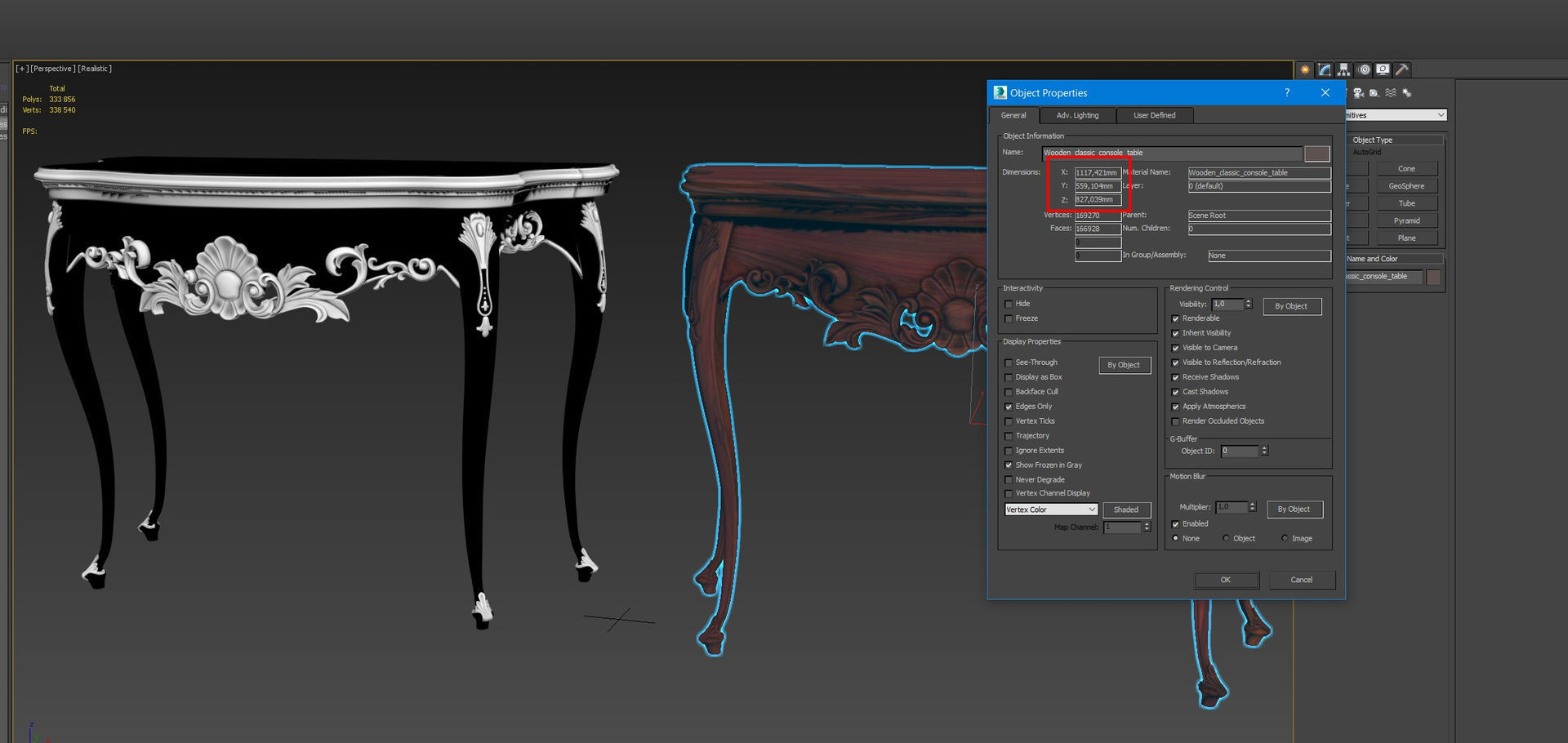
Task: Cancel the Object Properties dialog
Action: point(1302,580)
